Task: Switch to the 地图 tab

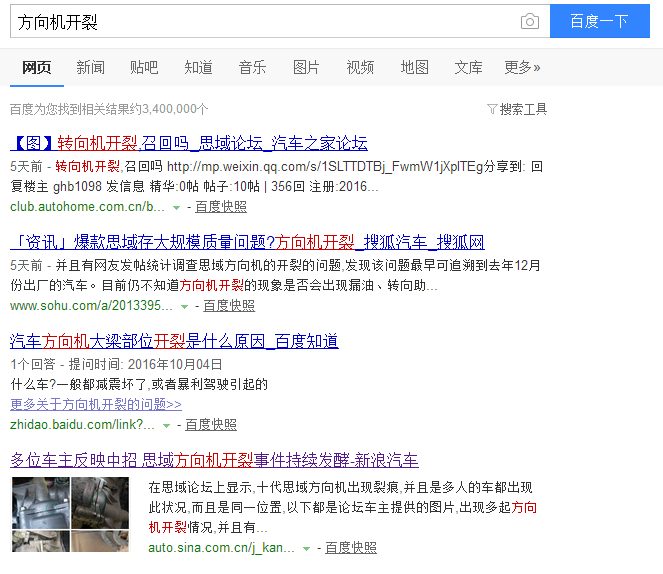Action: tap(414, 68)
